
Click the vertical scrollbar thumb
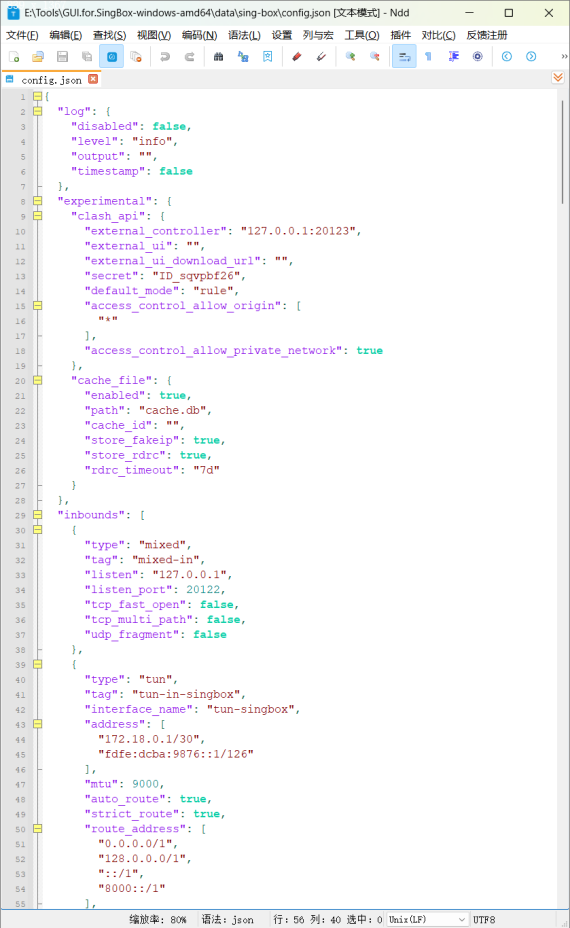pyautogui.click(x=562, y=153)
